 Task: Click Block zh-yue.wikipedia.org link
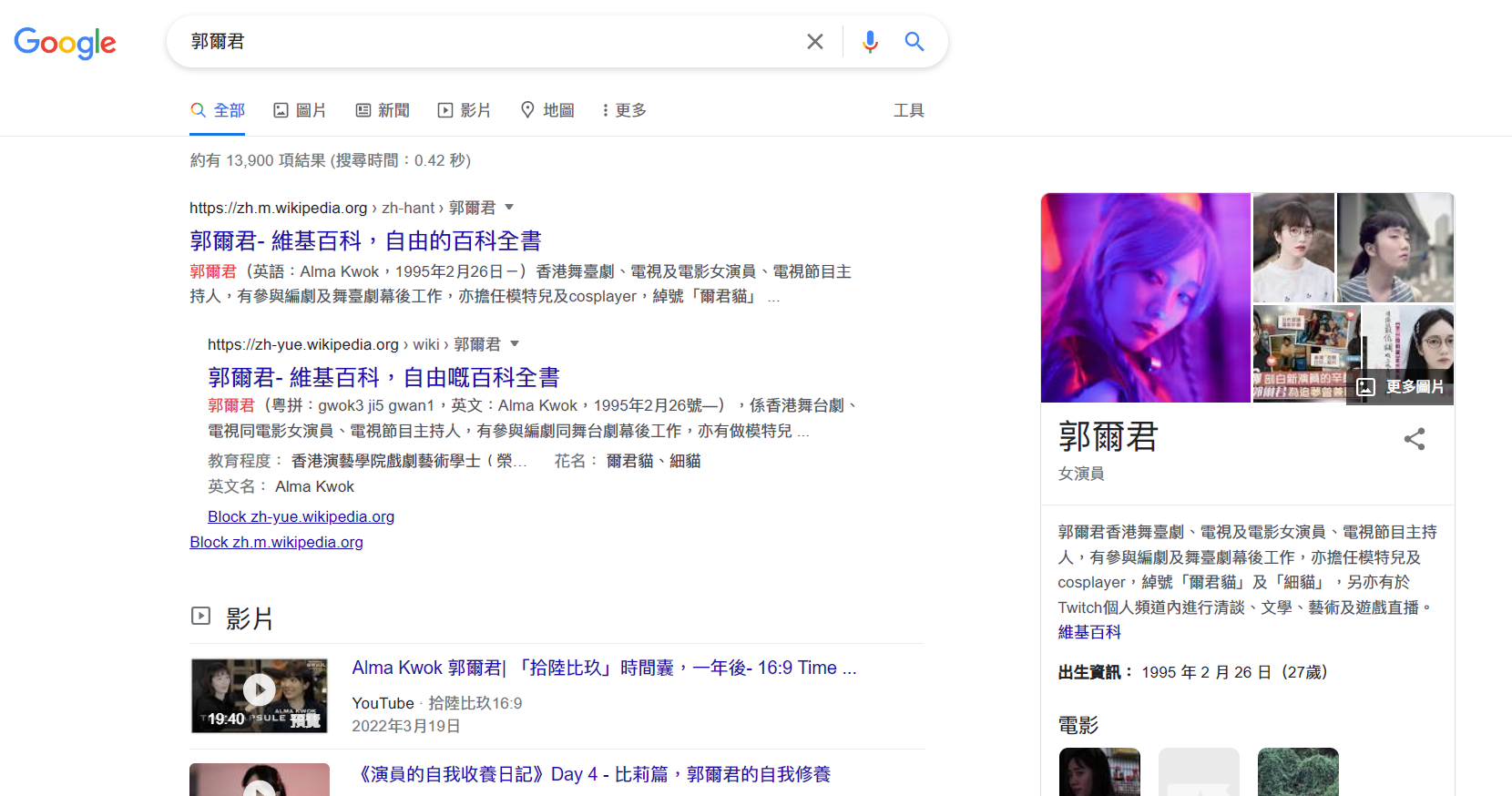(301, 516)
